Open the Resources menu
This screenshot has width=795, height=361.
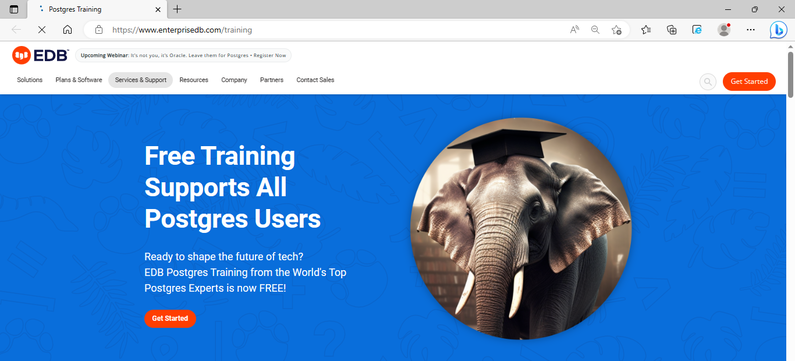[x=194, y=80]
